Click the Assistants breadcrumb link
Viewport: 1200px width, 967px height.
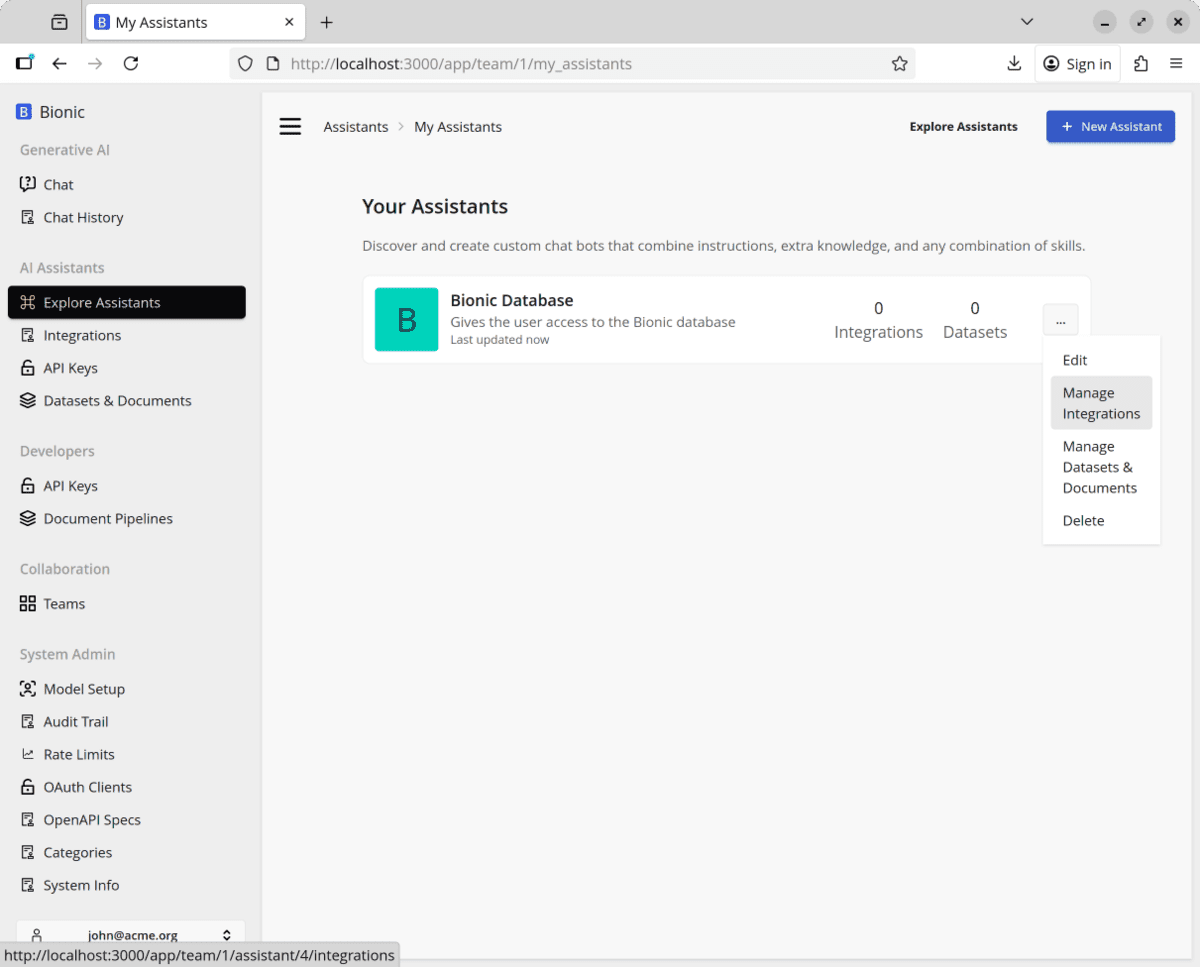355,127
